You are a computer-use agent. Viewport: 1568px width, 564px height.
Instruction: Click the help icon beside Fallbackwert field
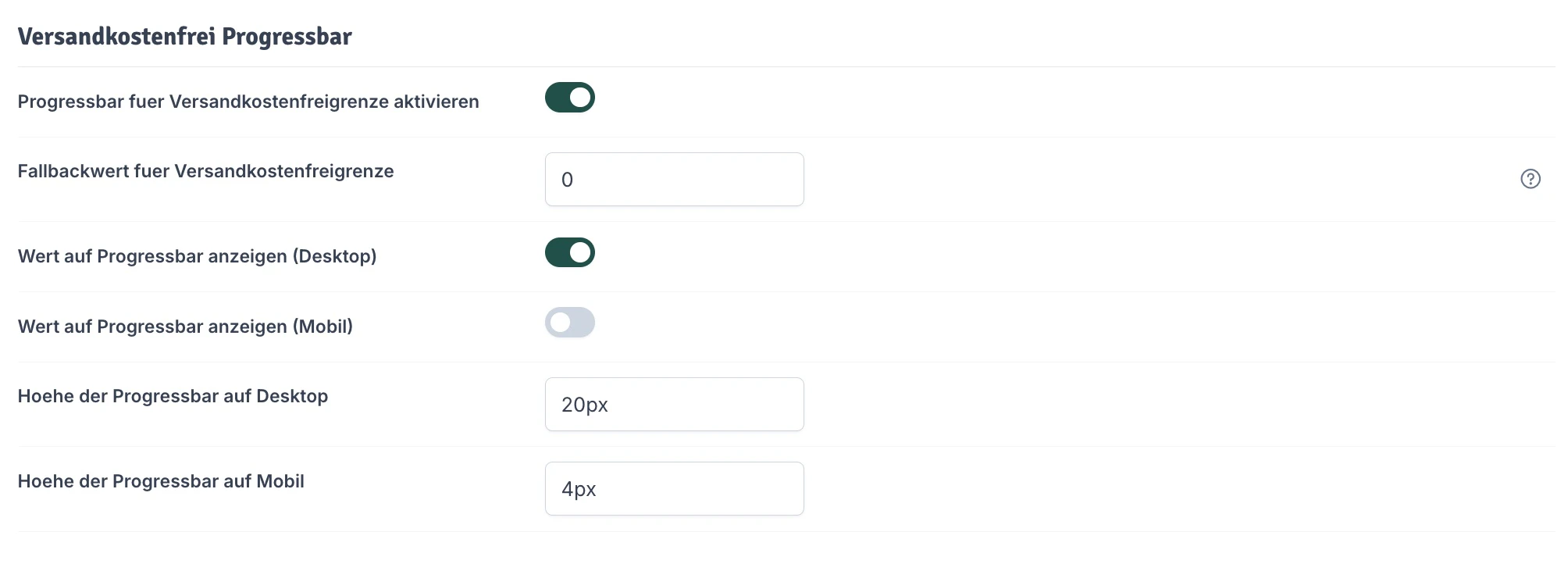tap(1531, 179)
